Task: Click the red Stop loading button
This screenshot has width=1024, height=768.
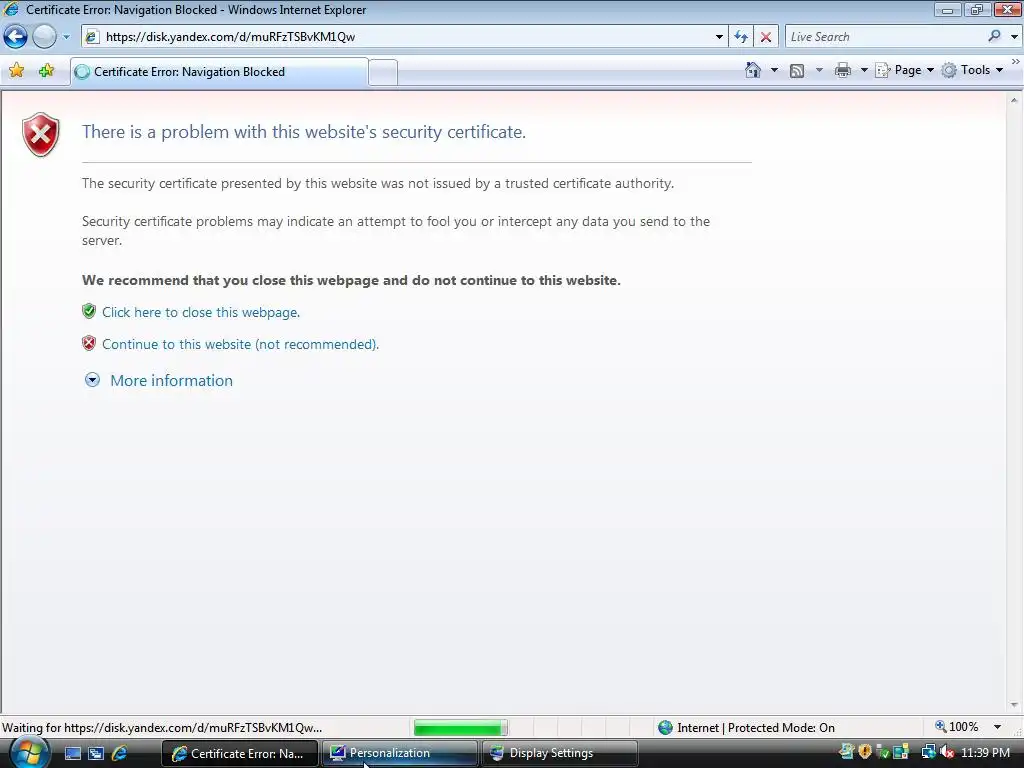Action: [x=766, y=37]
